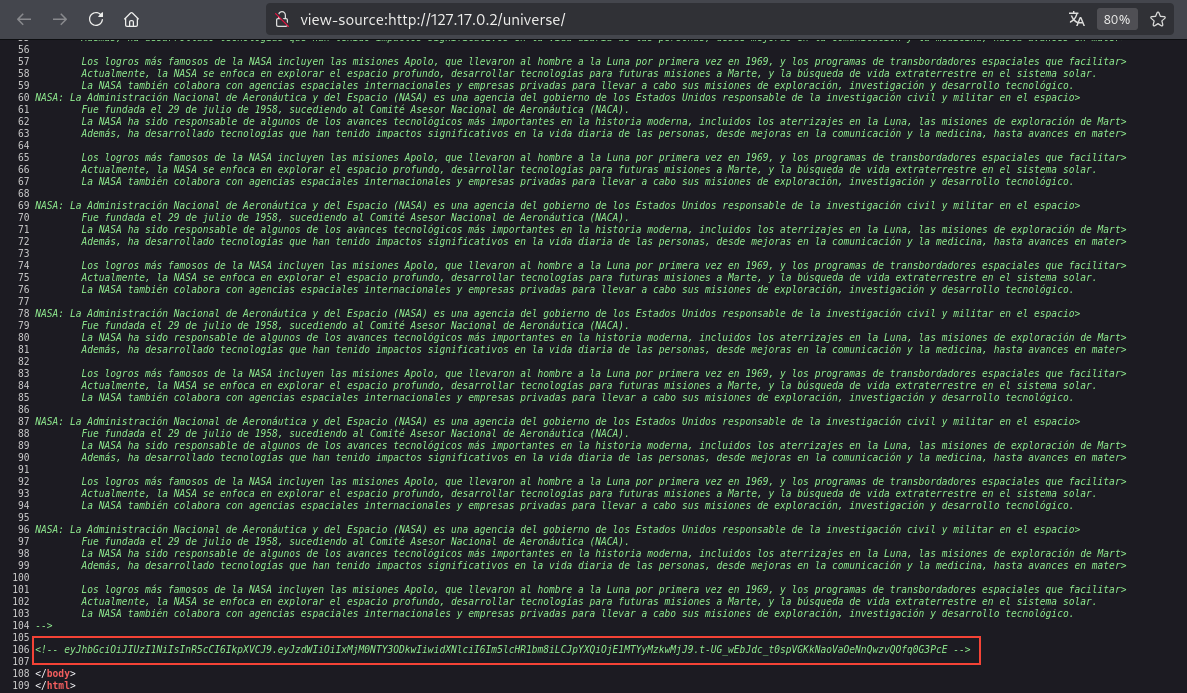Click the JWT token comment on line 106
The width and height of the screenshot is (1187, 693).
click(x=503, y=649)
